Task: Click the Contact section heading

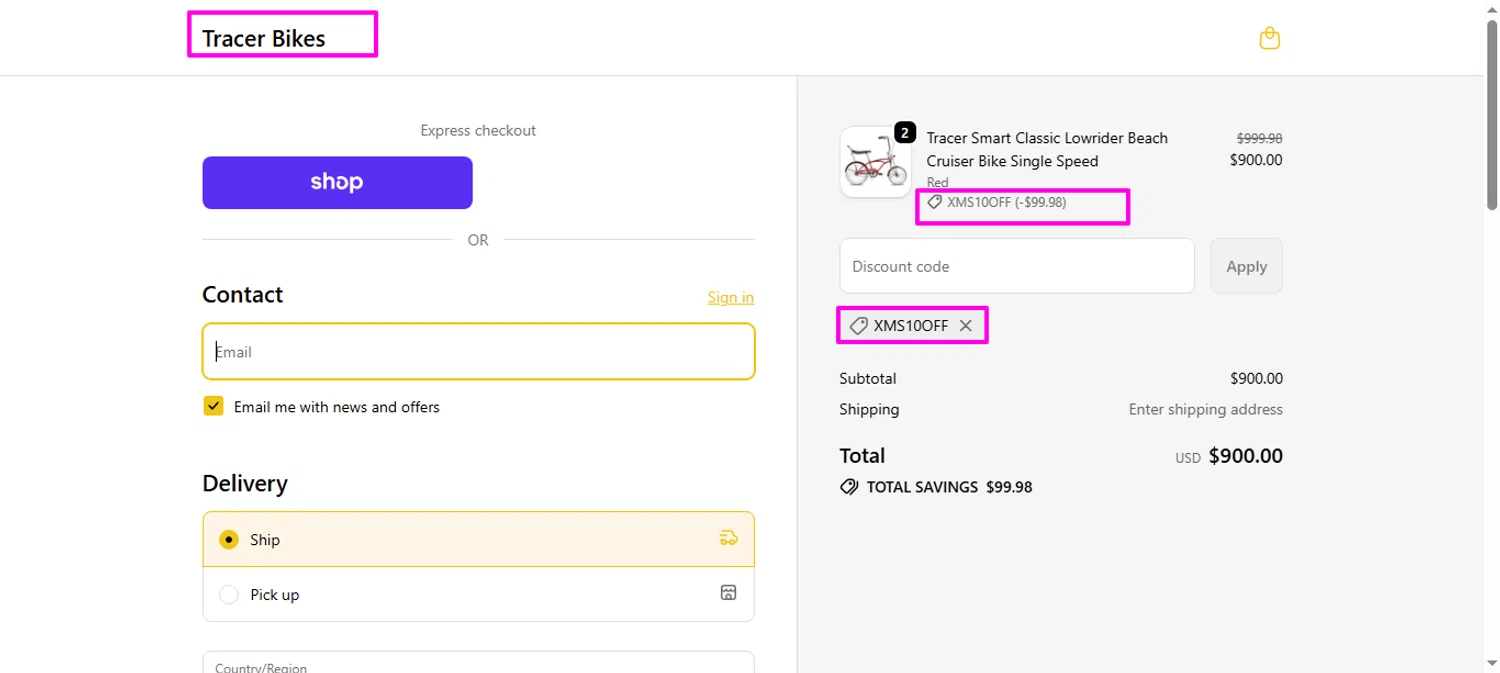Action: [x=242, y=294]
